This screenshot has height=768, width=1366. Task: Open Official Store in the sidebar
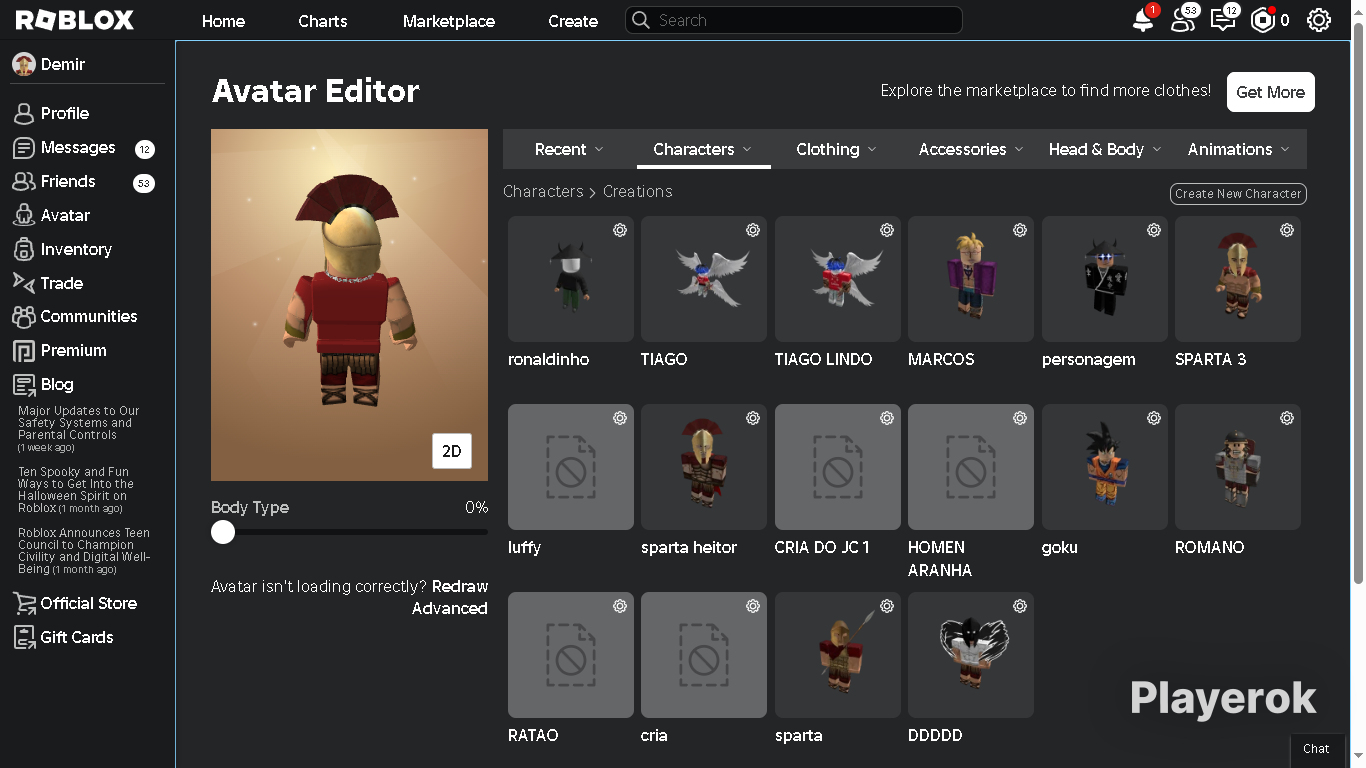pos(87,603)
